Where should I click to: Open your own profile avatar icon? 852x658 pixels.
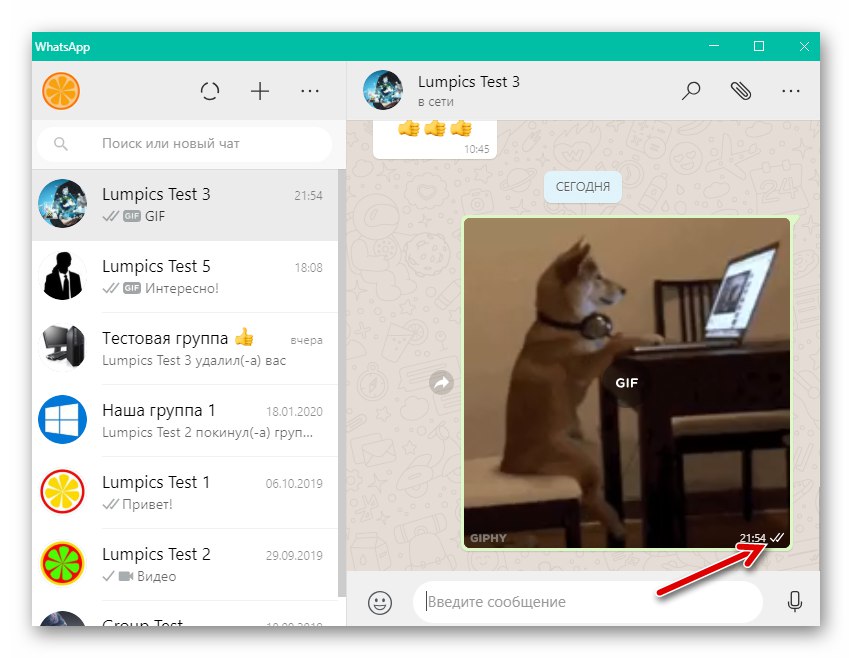(x=61, y=90)
